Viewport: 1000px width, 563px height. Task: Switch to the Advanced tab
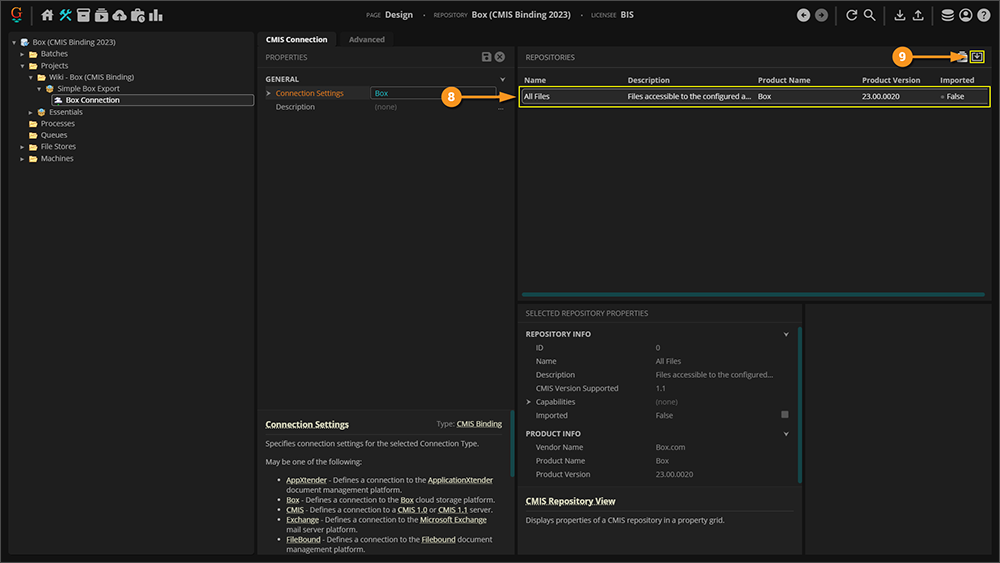click(366, 40)
